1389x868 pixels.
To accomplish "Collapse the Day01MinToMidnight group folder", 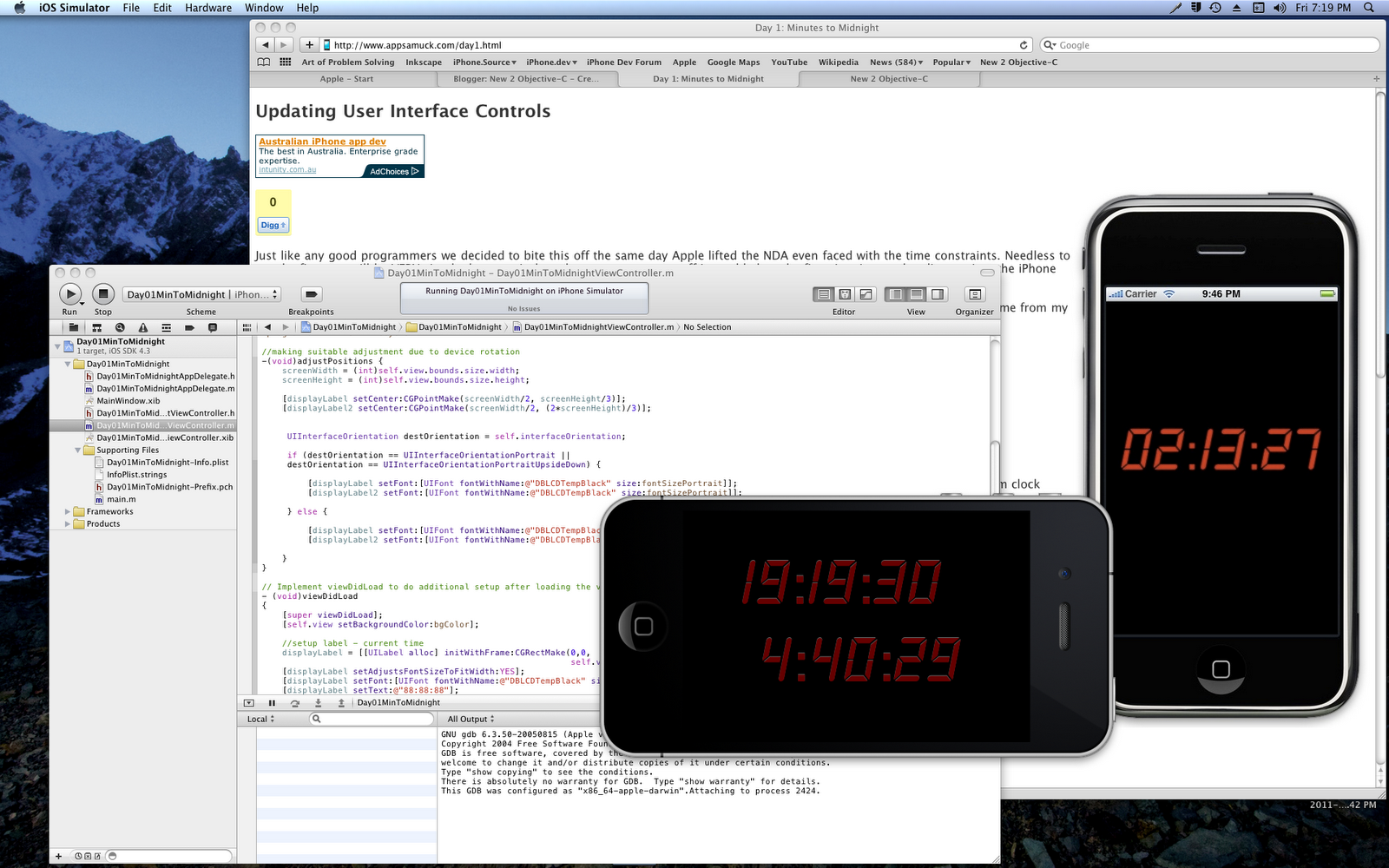I will (68, 364).
